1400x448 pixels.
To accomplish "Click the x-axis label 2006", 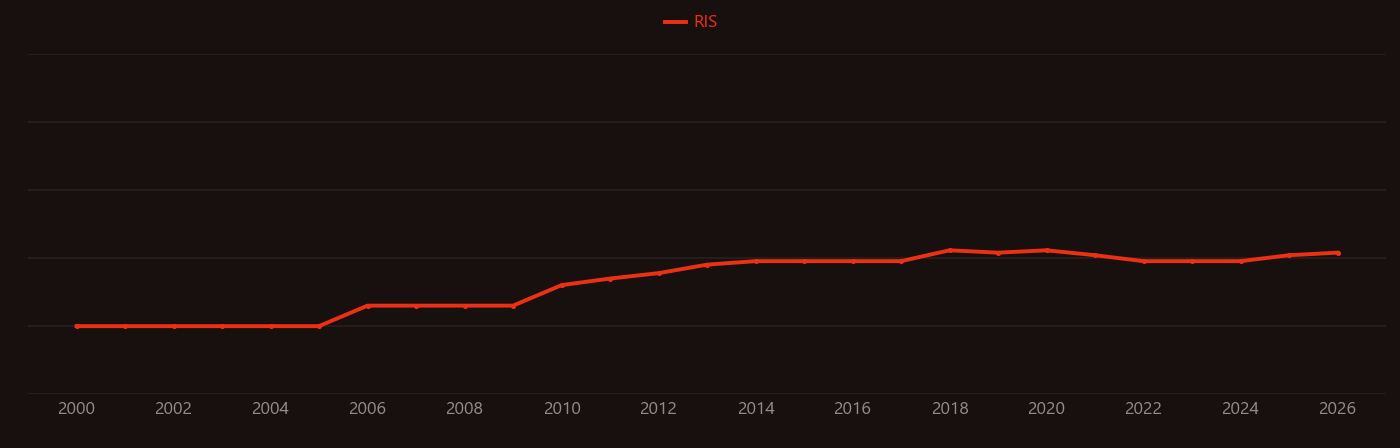I will pyautogui.click(x=368, y=409).
